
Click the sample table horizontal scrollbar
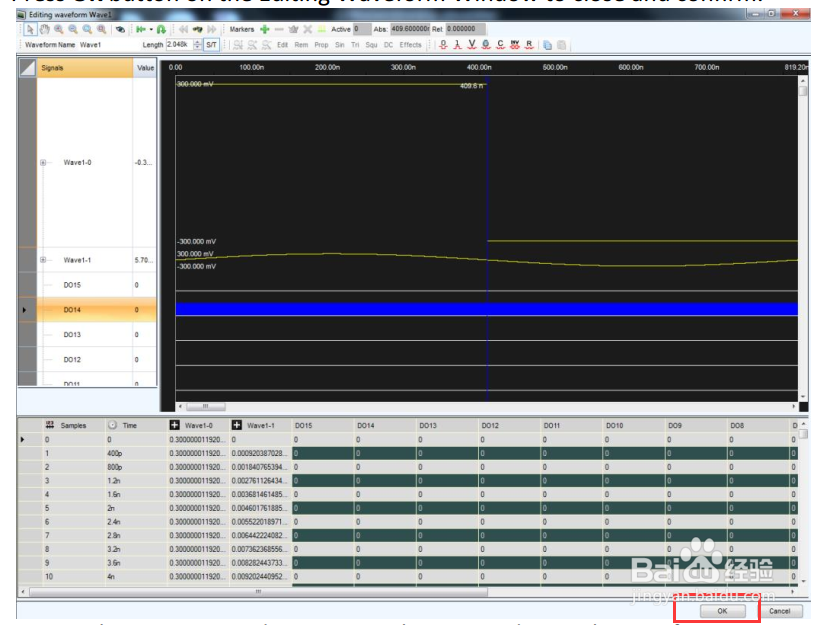(258, 591)
